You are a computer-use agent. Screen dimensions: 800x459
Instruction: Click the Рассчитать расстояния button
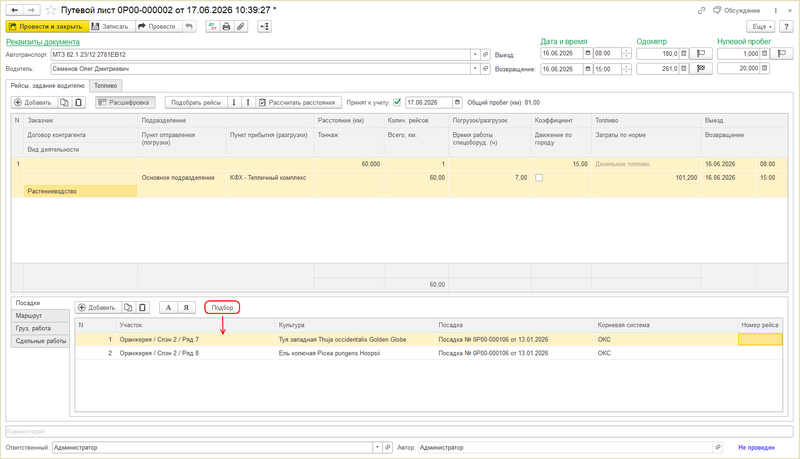tap(298, 103)
